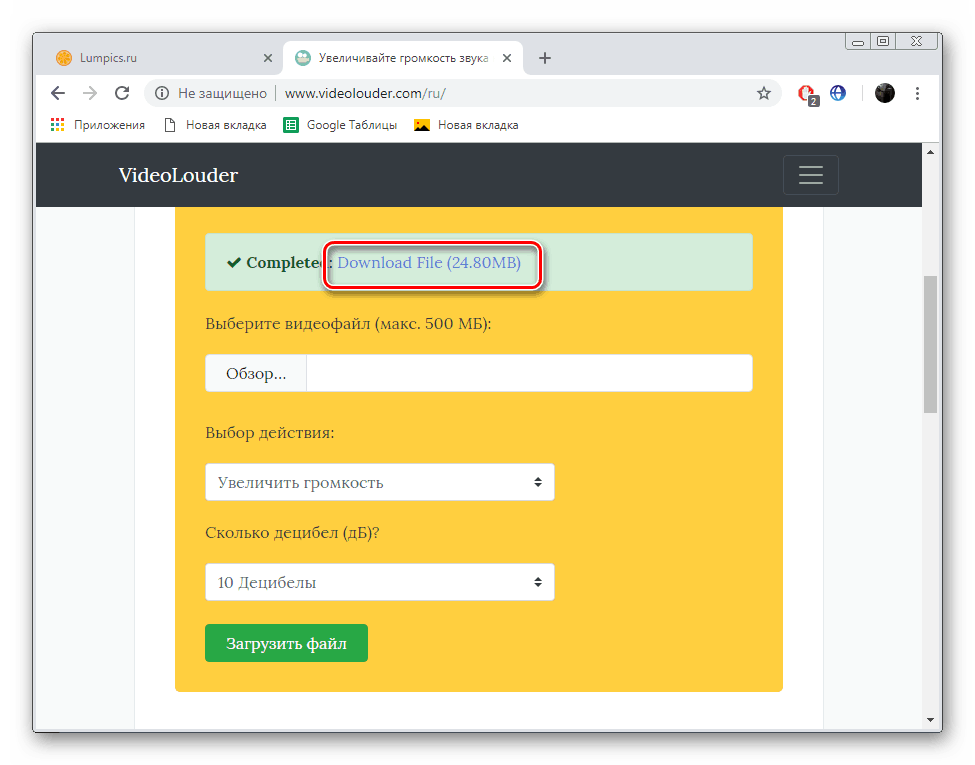This screenshot has height=765, width=975.
Task: Add a new browser tab
Action: pos(545,58)
